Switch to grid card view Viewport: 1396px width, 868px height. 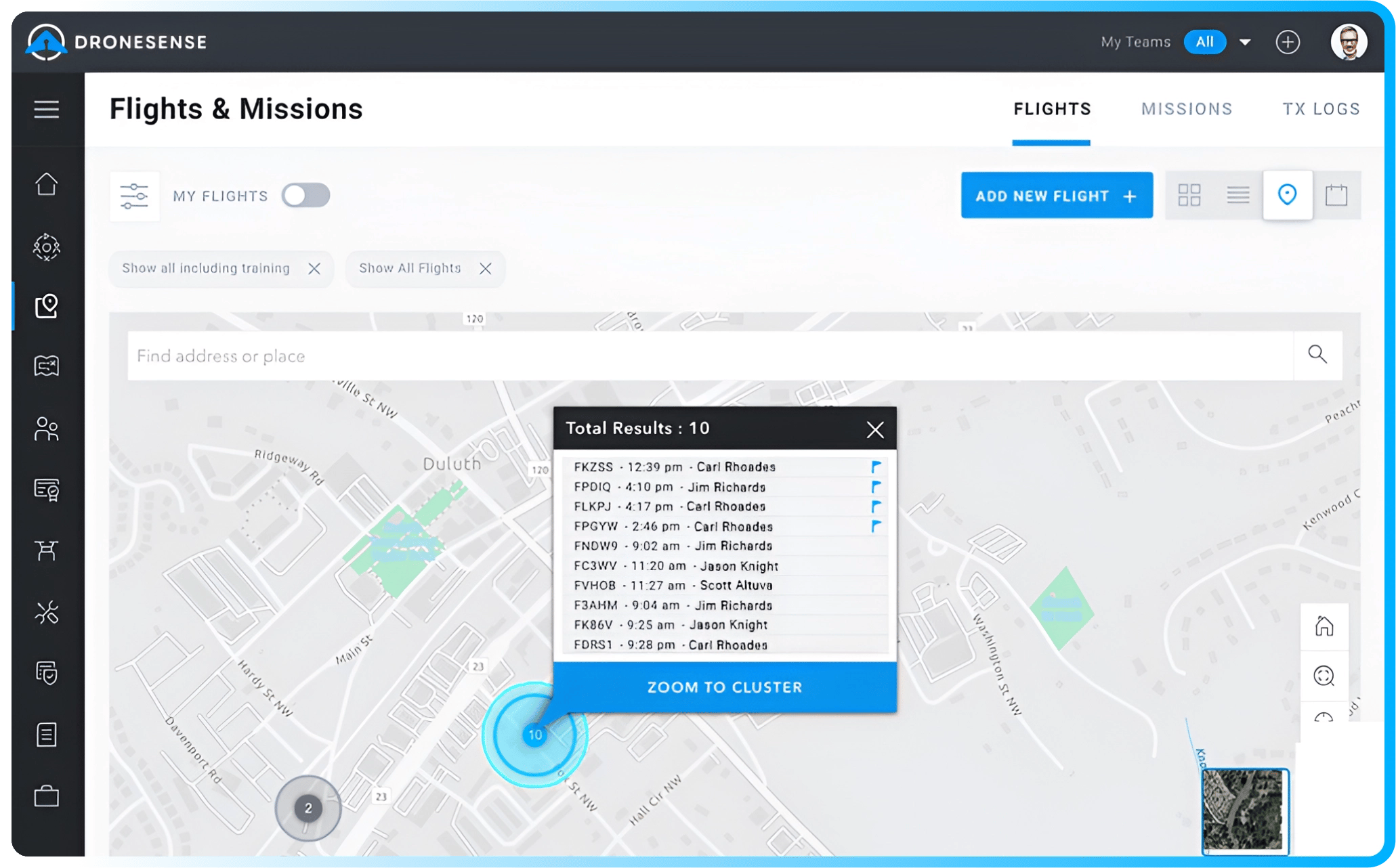[x=1189, y=196]
